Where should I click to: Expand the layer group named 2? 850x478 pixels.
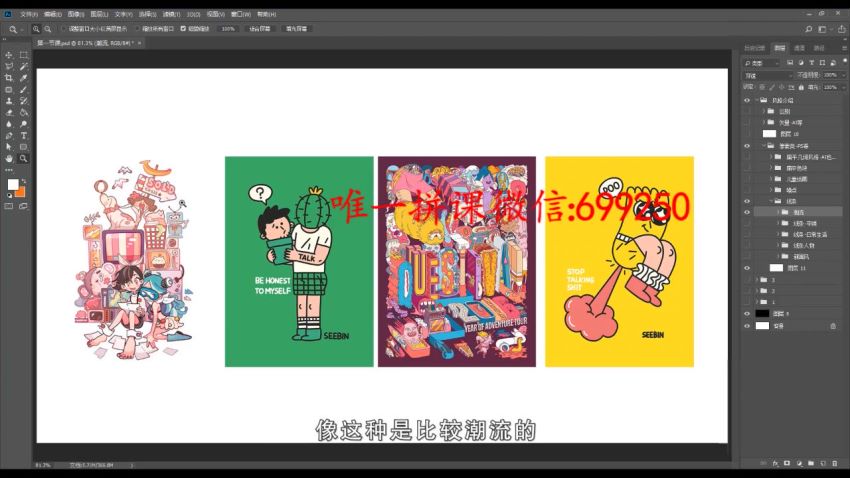pyautogui.click(x=757, y=290)
